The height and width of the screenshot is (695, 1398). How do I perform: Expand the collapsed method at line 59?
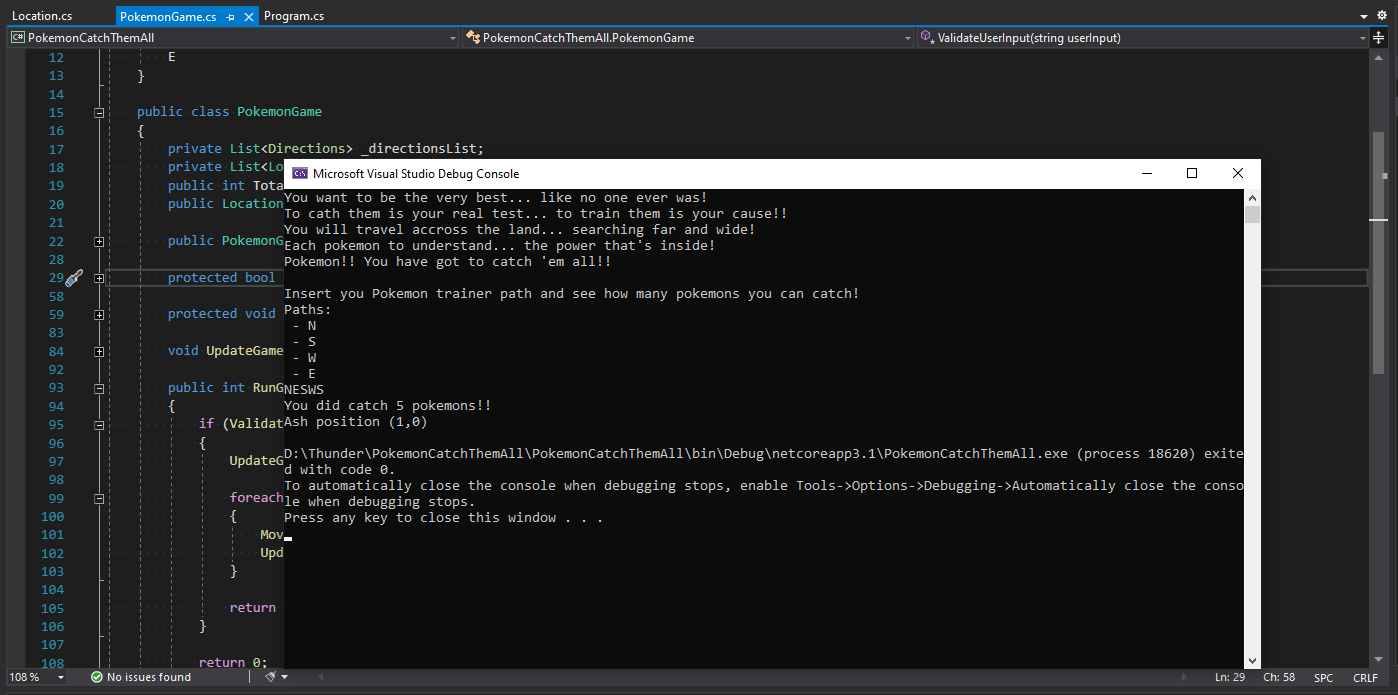[99, 314]
